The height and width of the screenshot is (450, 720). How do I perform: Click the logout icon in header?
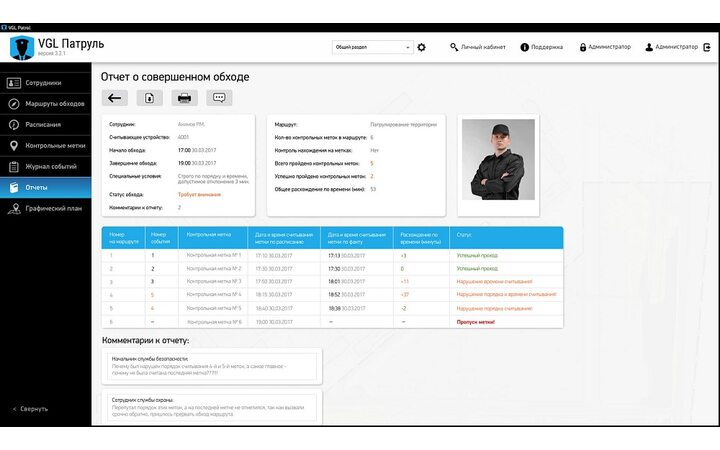click(x=707, y=47)
